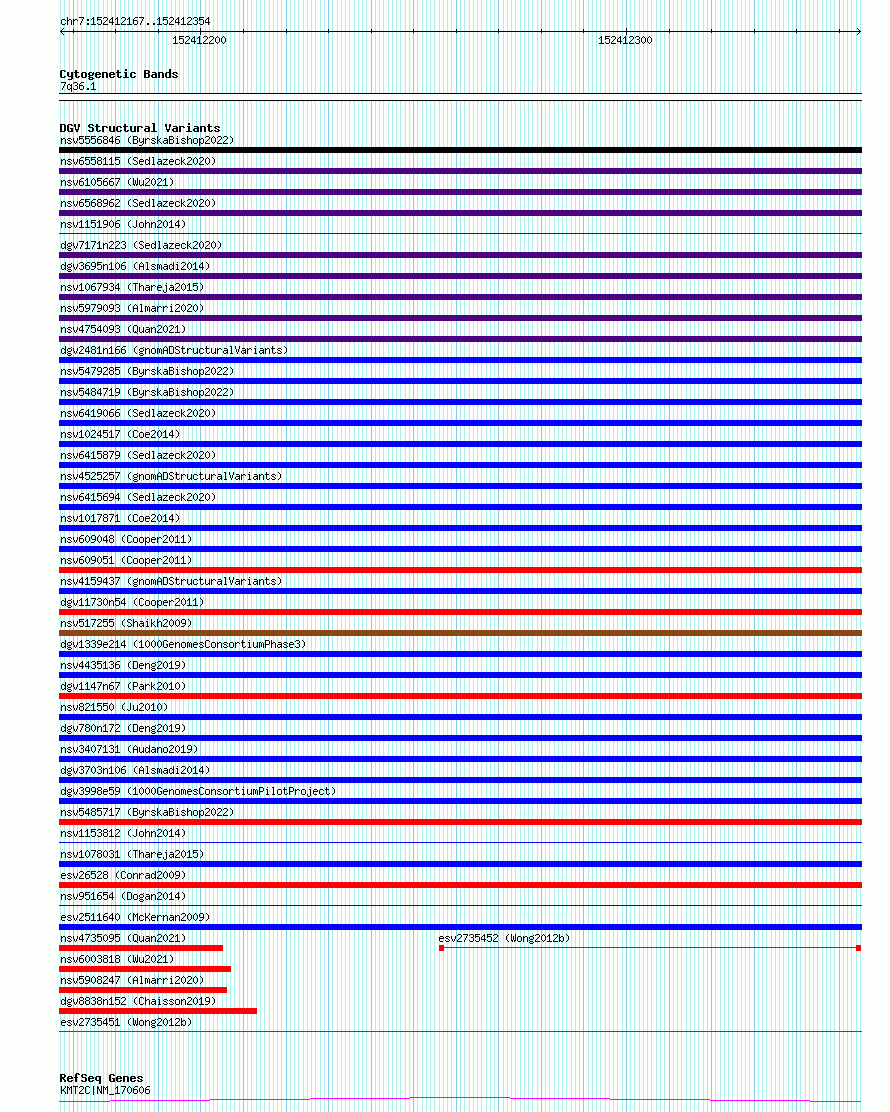The width and height of the screenshot is (890, 1112).
Task: Click the KMT2C|NM_170606 gene label
Action: tap(105, 1091)
